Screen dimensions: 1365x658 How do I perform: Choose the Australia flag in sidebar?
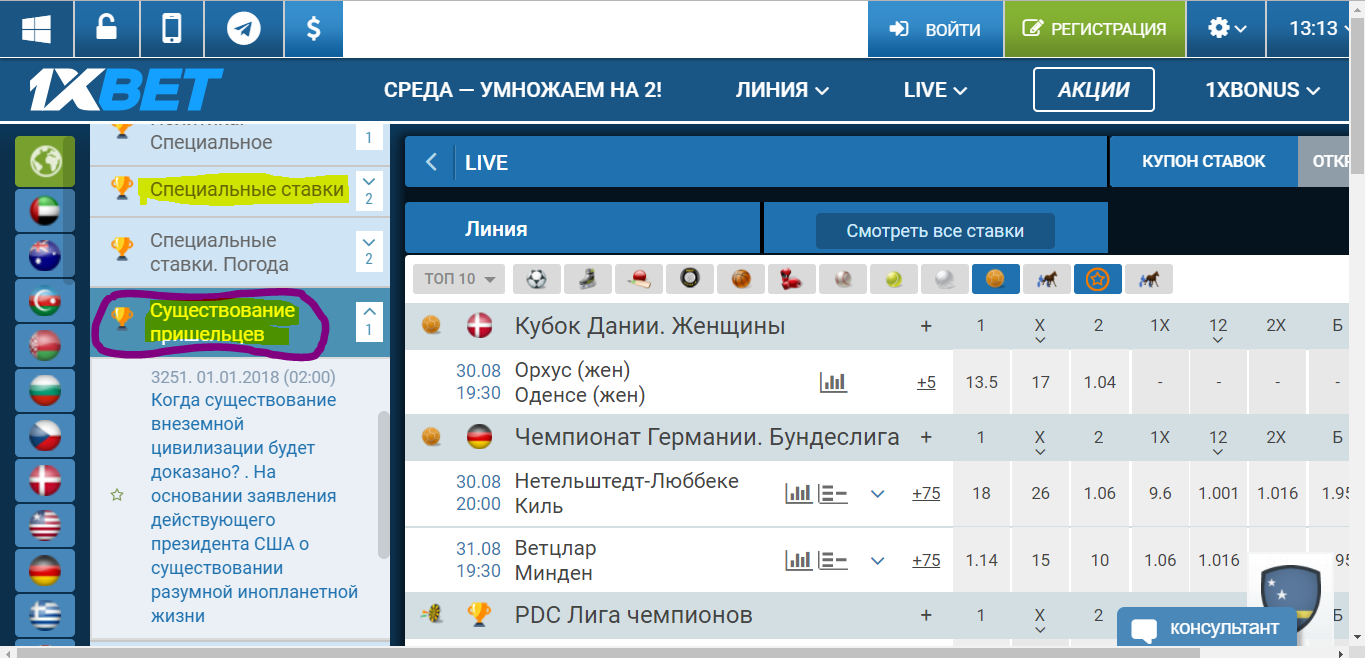45,256
